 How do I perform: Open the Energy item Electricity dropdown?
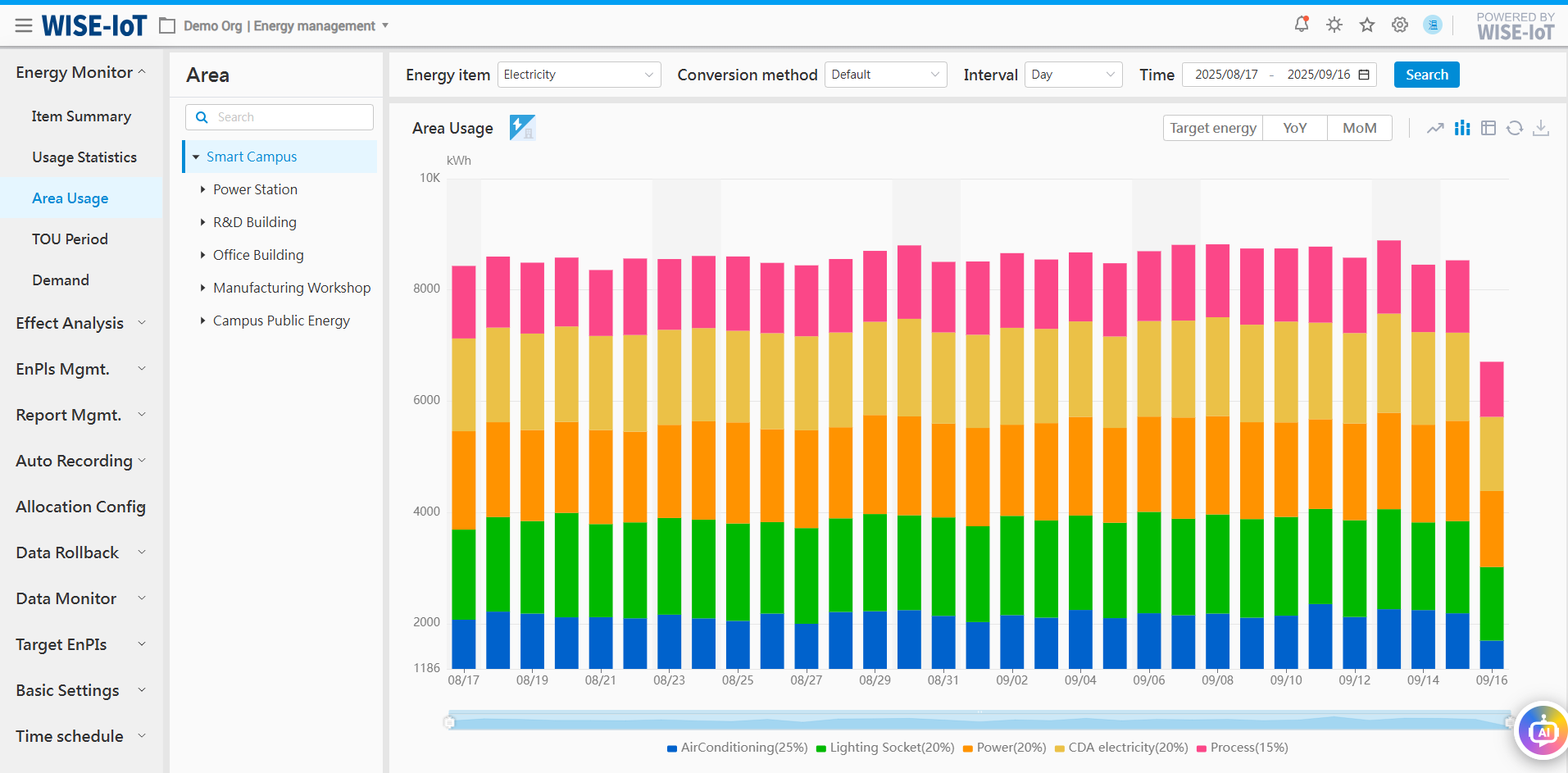click(579, 75)
